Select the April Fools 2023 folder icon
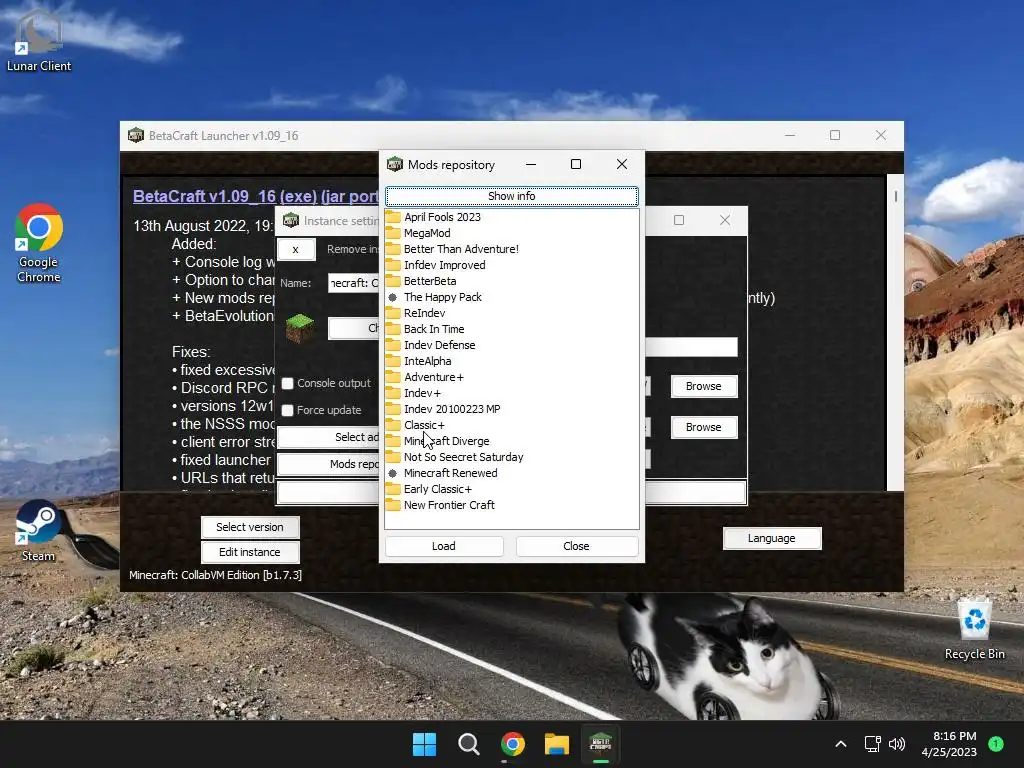Image resolution: width=1024 pixels, height=768 pixels. [x=393, y=217]
